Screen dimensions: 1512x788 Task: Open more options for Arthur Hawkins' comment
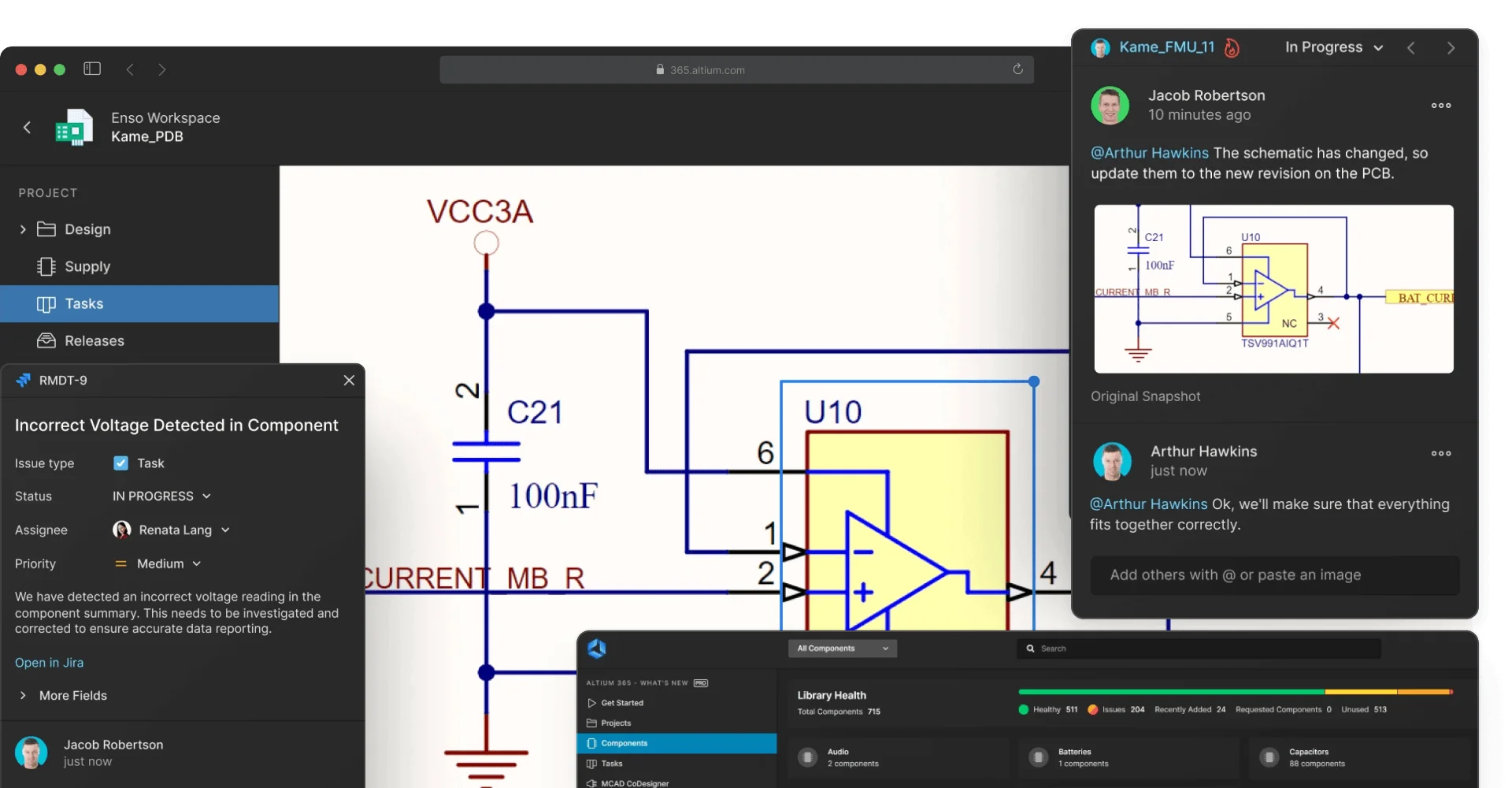click(x=1441, y=453)
